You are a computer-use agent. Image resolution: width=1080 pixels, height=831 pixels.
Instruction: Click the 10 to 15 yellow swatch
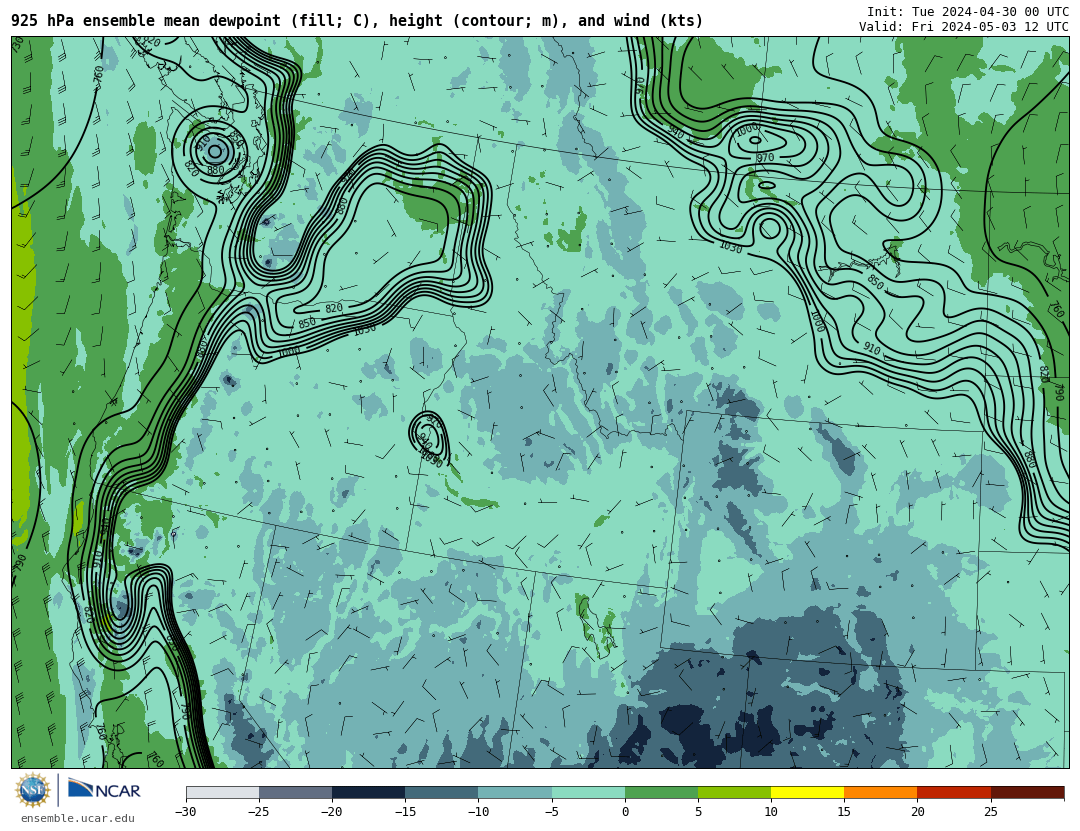[x=808, y=792]
